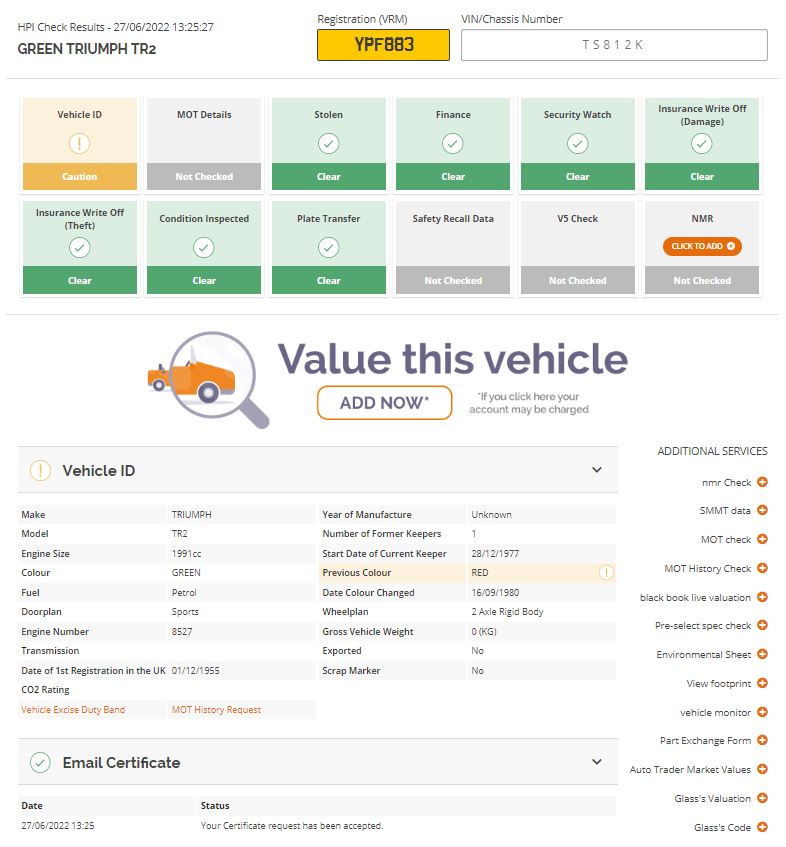Click the plus icon beside nmr Check
Viewport: 786px width, 847px height.
point(762,482)
